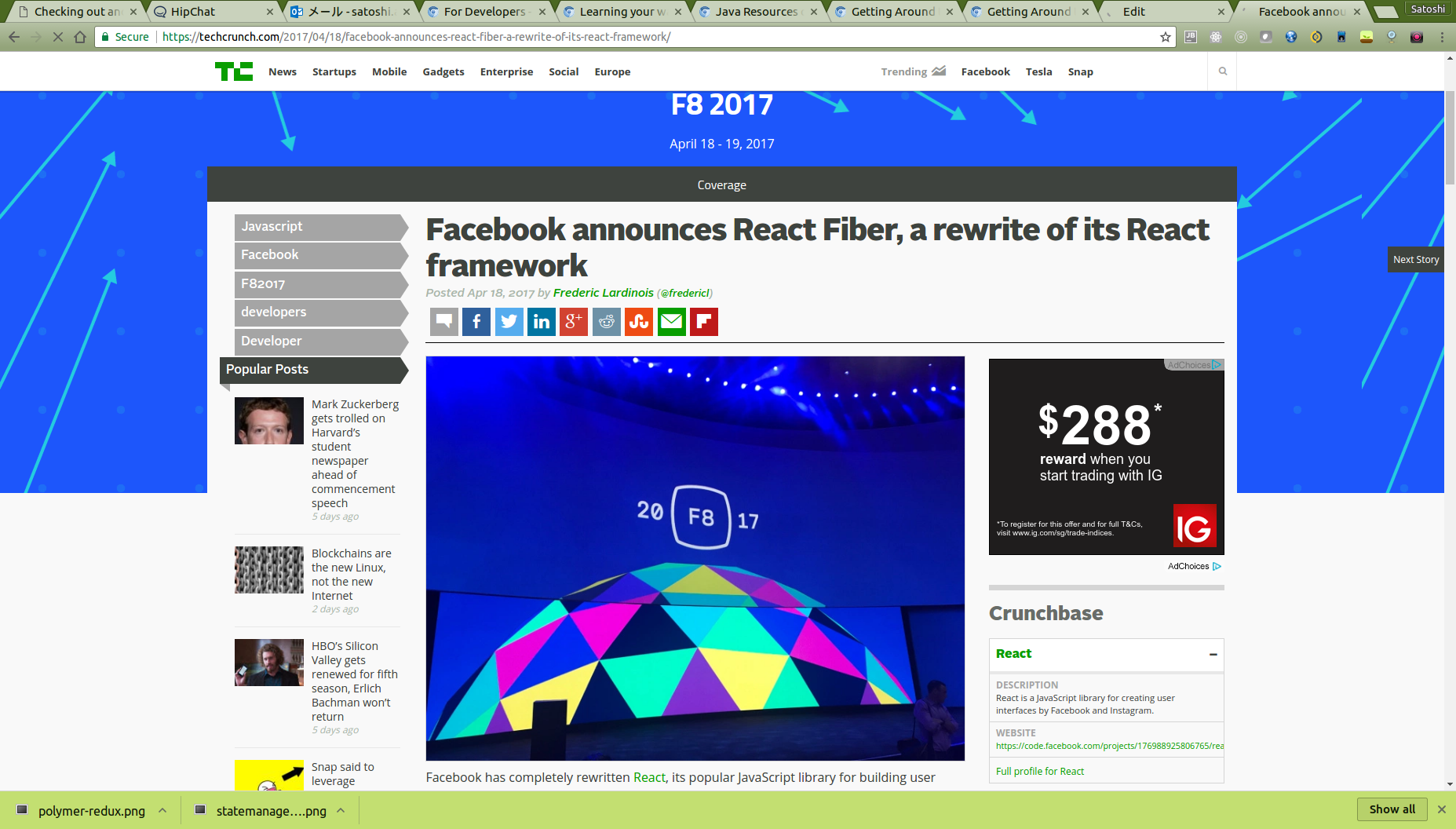The height and width of the screenshot is (829, 1456).
Task: Open Mark Zuckerberg Harvard popular post
Action: pyautogui.click(x=355, y=454)
